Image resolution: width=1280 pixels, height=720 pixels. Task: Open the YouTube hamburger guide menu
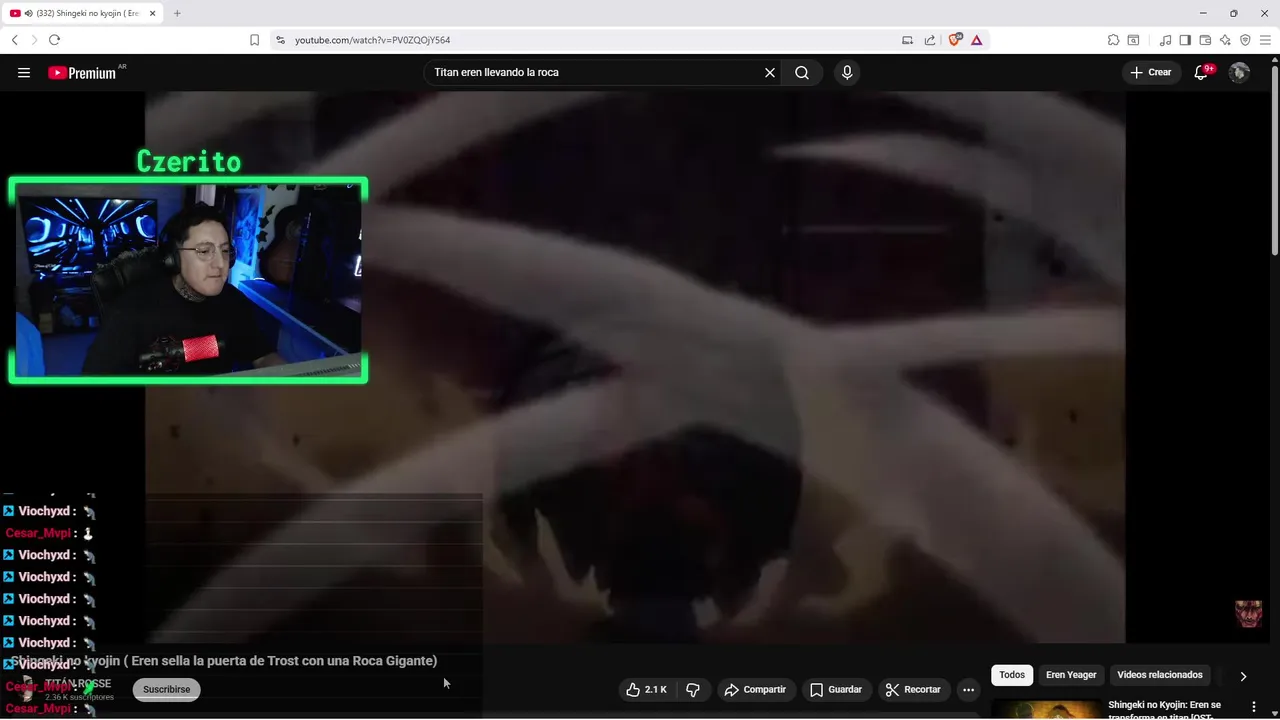tap(24, 72)
